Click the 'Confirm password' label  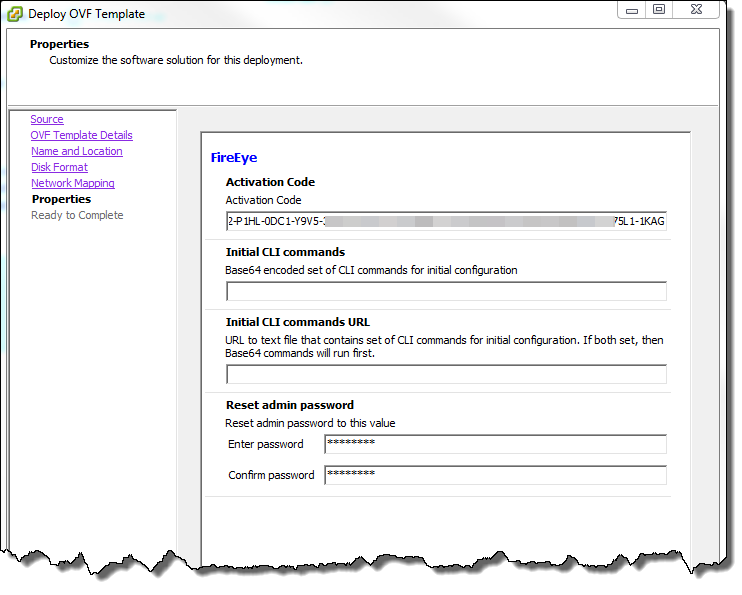click(271, 475)
